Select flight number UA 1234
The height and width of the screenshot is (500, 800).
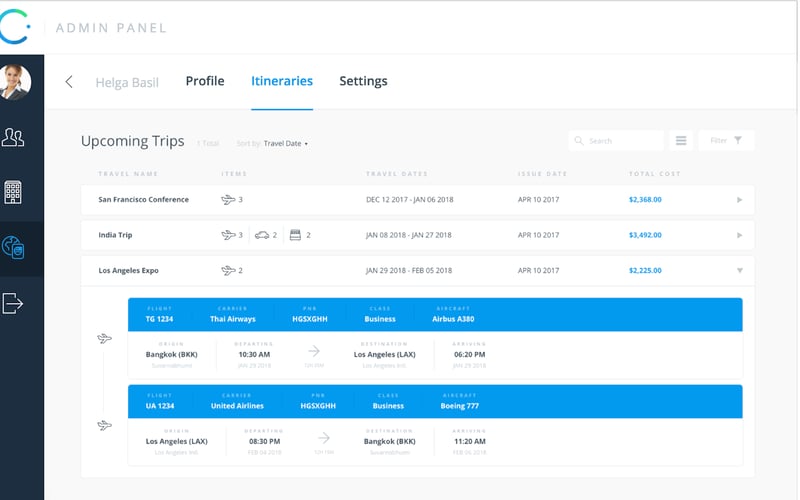click(160, 406)
